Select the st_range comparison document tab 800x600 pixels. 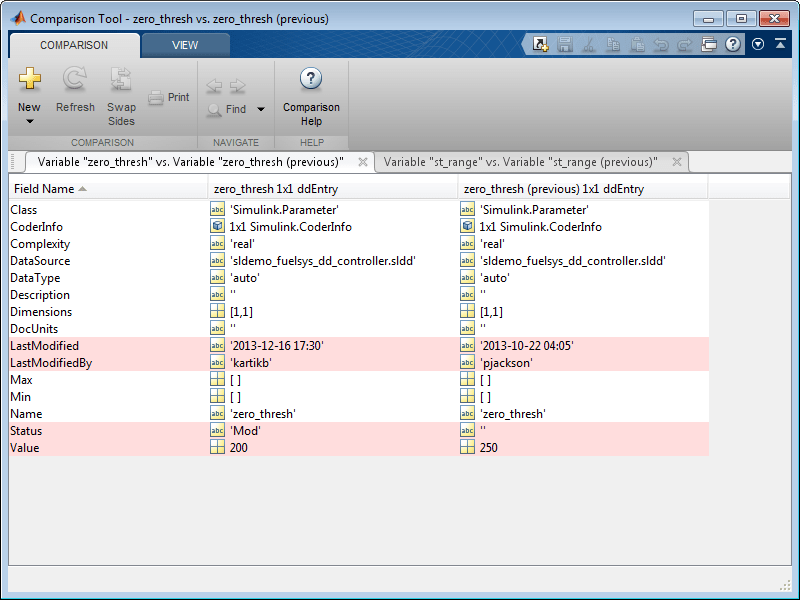520,162
